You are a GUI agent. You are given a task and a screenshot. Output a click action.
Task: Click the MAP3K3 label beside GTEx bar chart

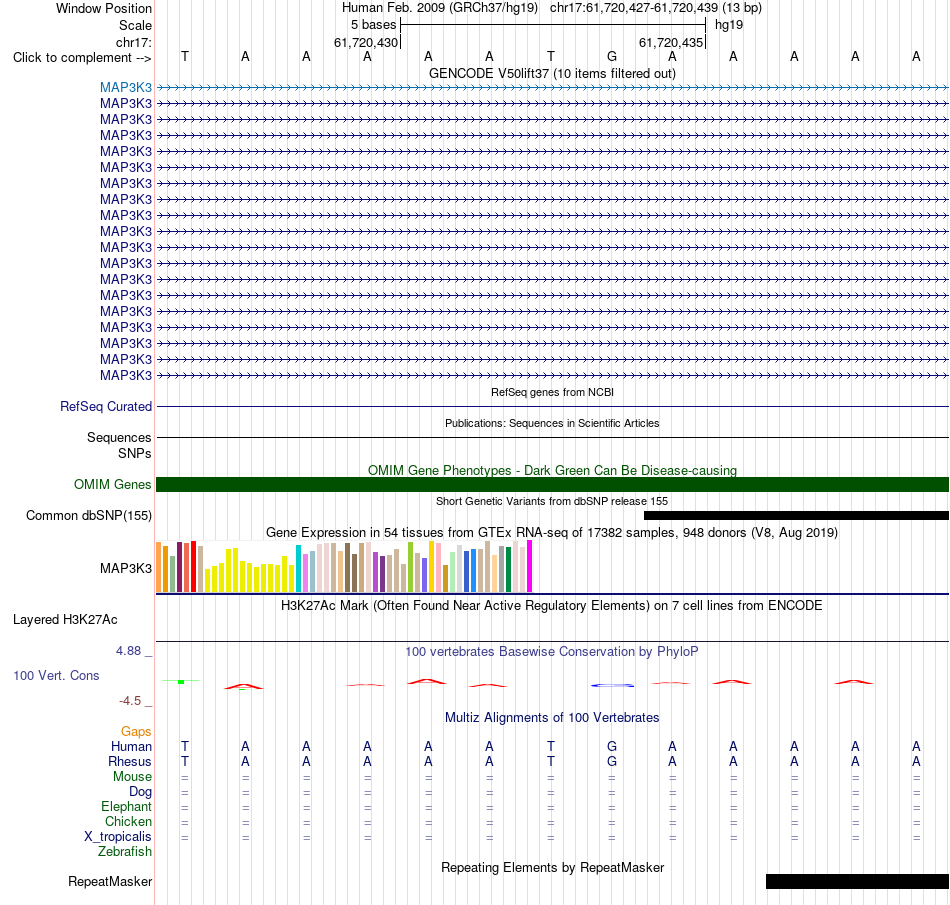pos(126,568)
